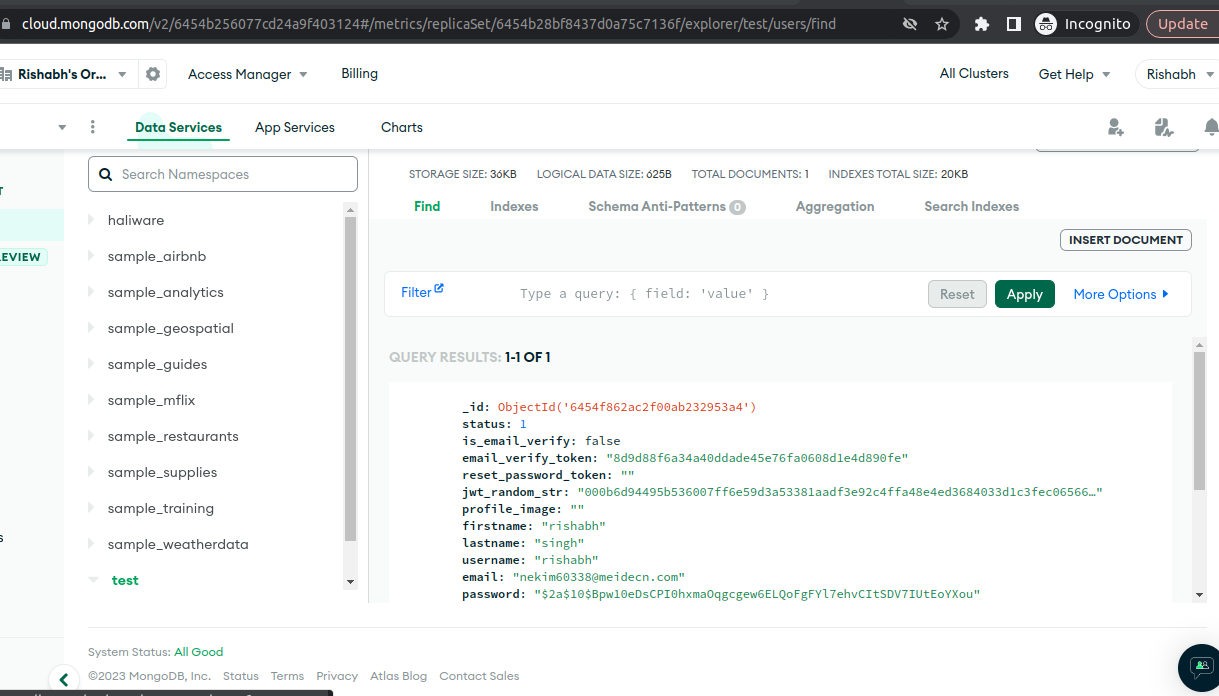Click the namespace list scrollbar down arrow
Image resolution: width=1219 pixels, height=696 pixels.
(350, 581)
